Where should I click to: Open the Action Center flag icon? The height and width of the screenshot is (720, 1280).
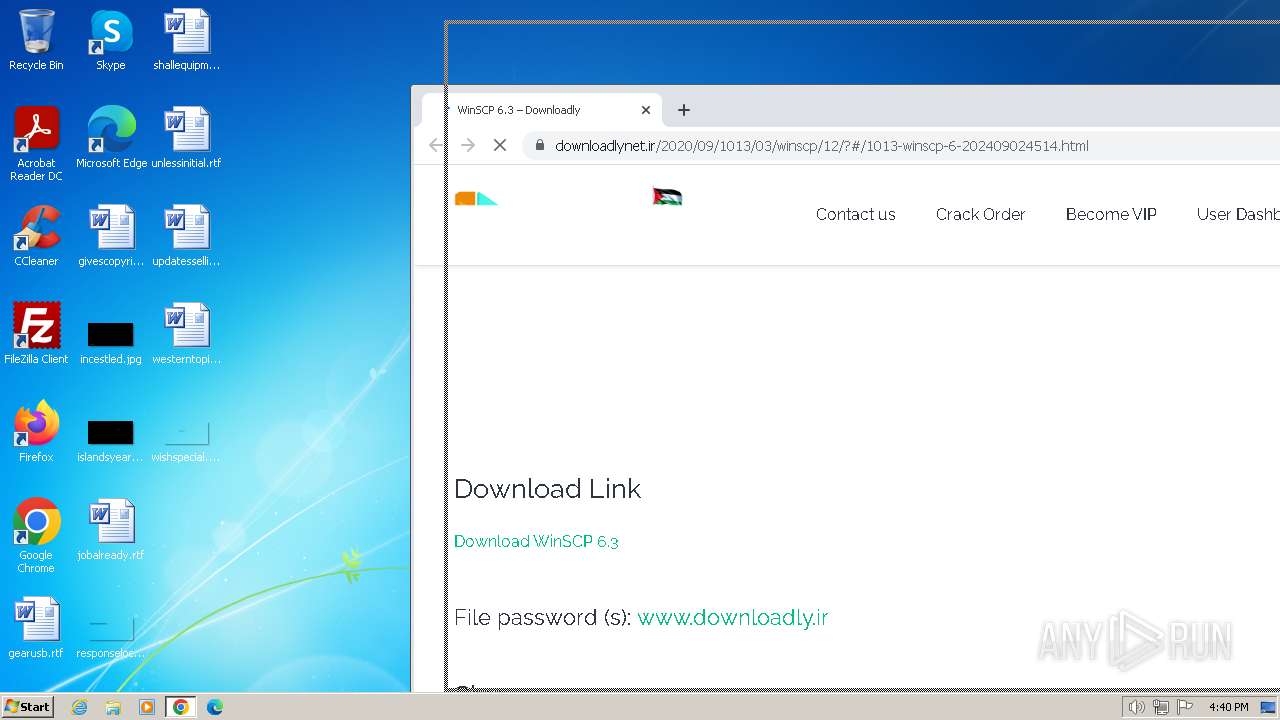tap(1185, 707)
